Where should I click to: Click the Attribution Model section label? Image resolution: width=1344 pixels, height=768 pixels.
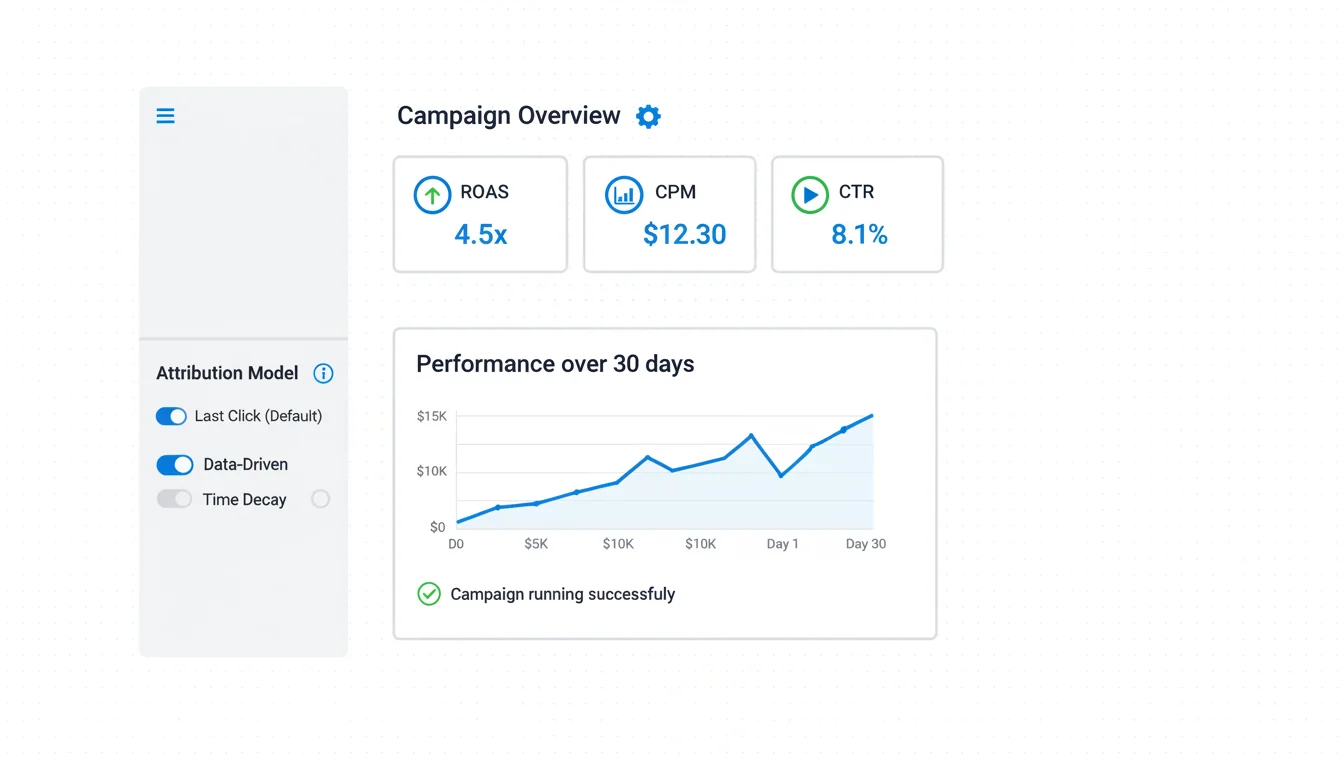227,373
